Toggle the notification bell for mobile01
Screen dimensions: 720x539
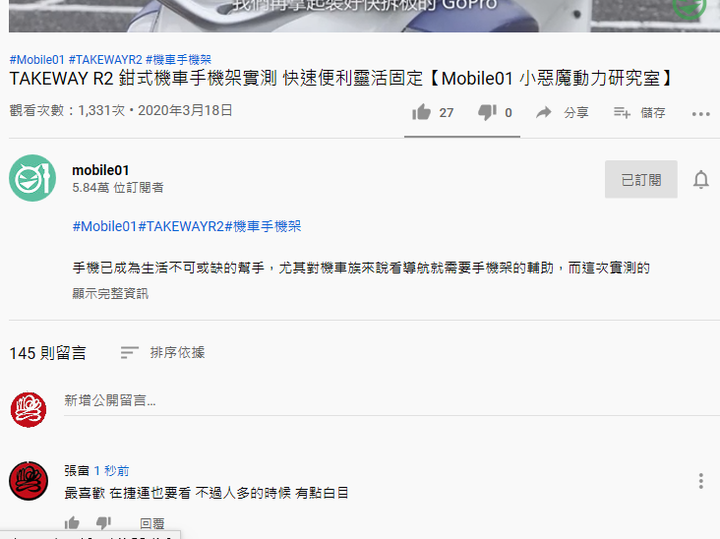point(701,179)
